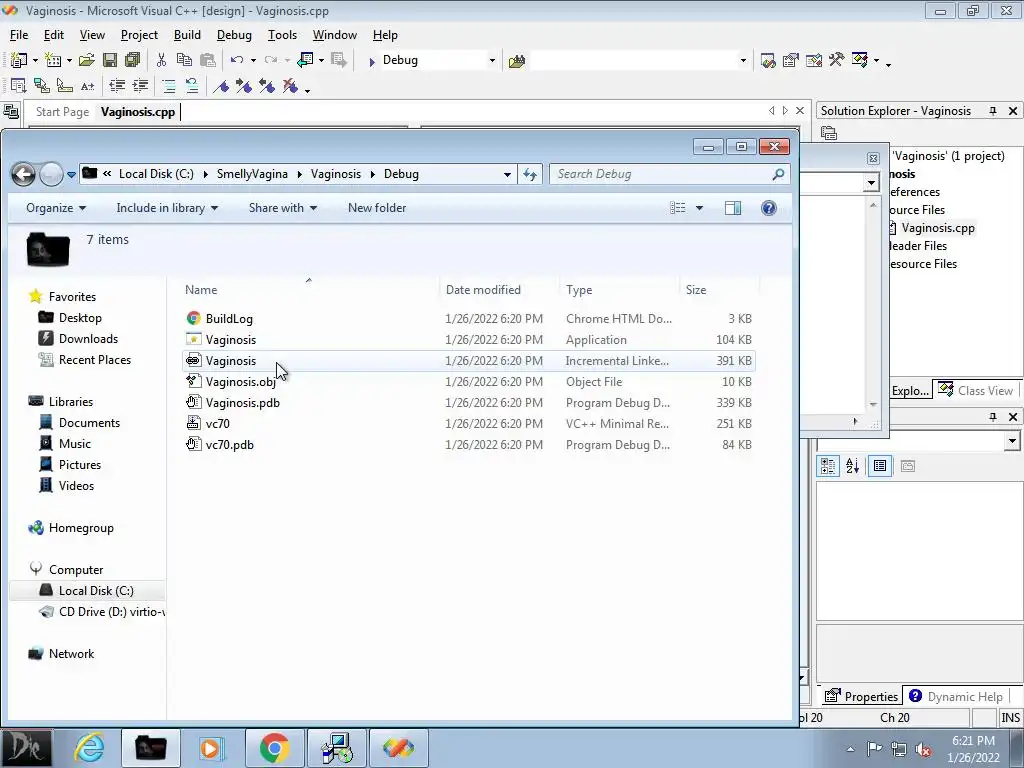Clear all bookmarks icon
1024x768 pixels.
pyautogui.click(x=290, y=86)
